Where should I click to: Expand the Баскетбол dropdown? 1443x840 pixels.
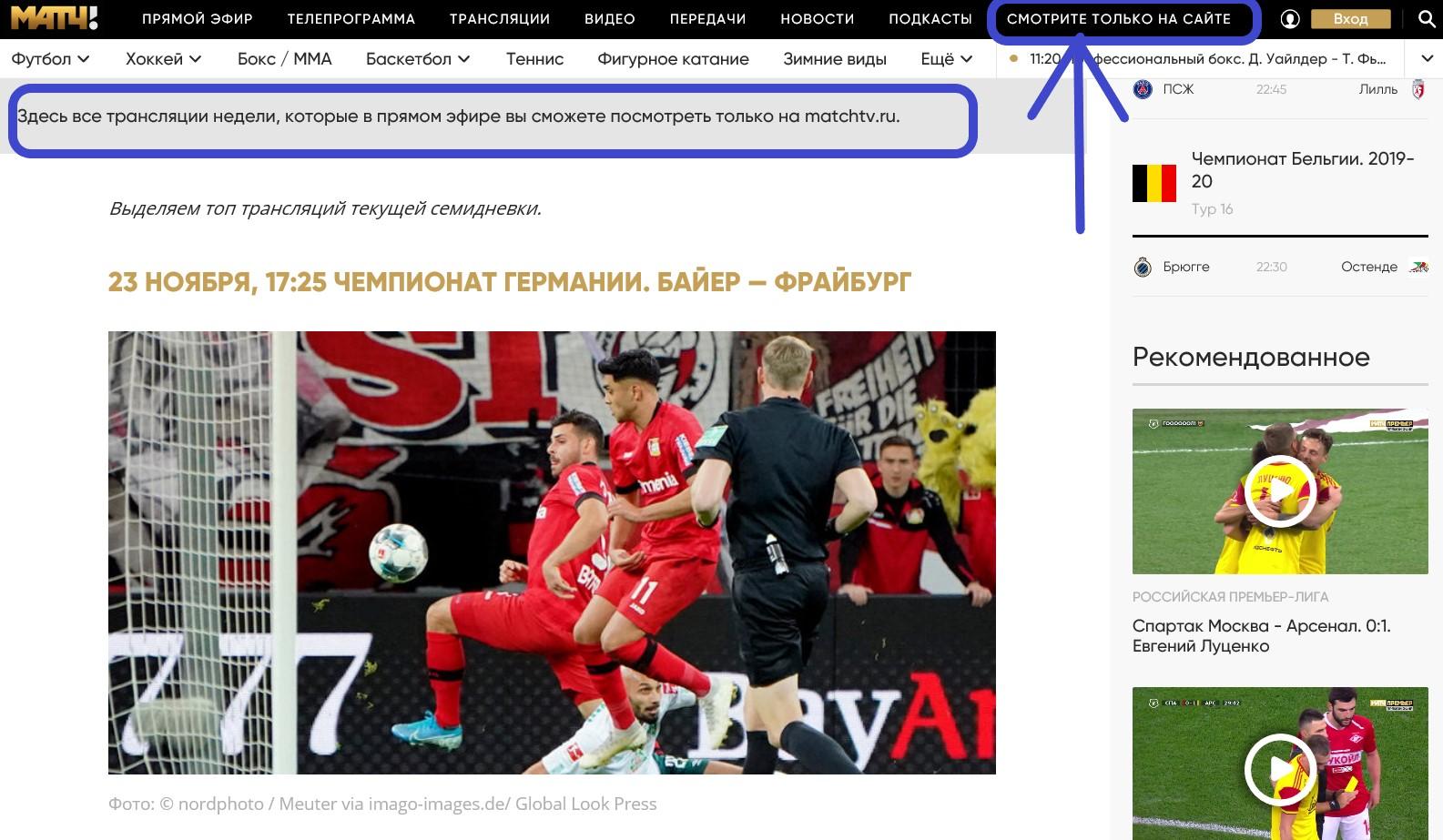point(418,58)
